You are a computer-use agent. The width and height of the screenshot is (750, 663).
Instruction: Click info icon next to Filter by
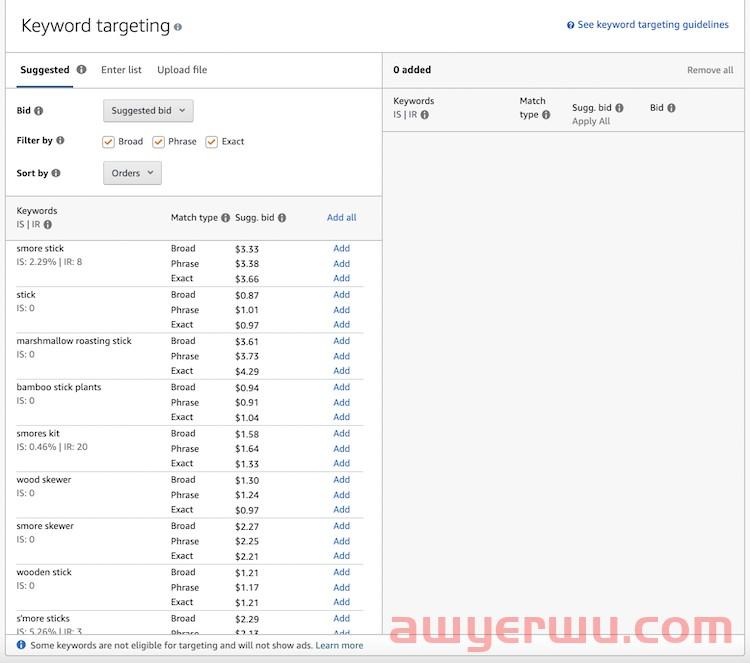60,140
